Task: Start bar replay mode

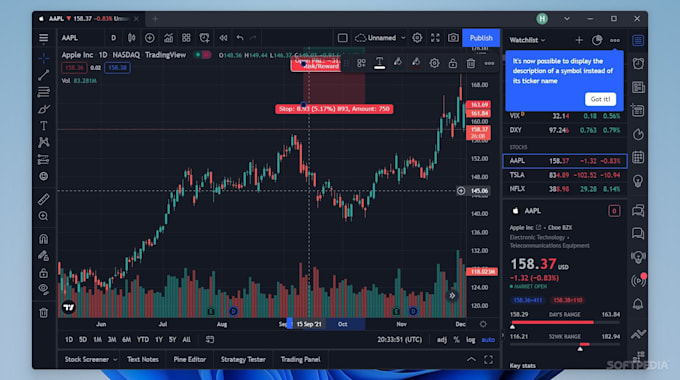Action: (223, 38)
